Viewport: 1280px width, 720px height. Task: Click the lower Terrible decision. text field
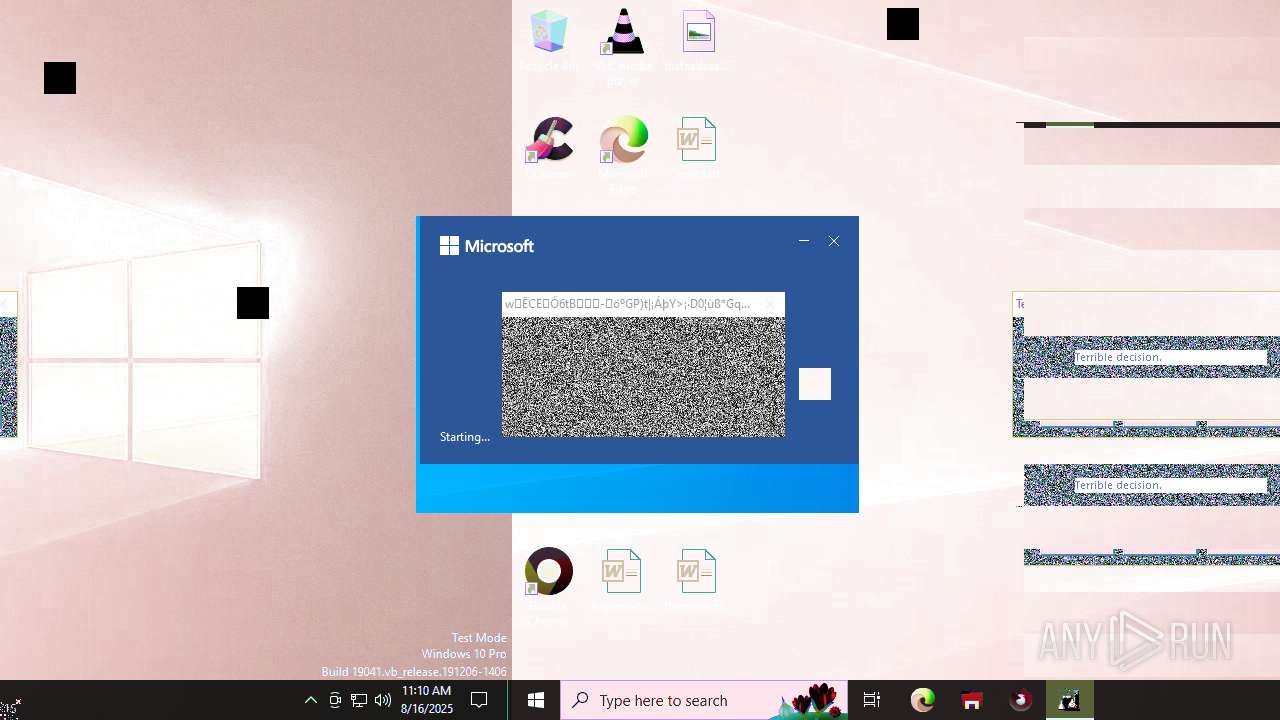tap(1170, 485)
